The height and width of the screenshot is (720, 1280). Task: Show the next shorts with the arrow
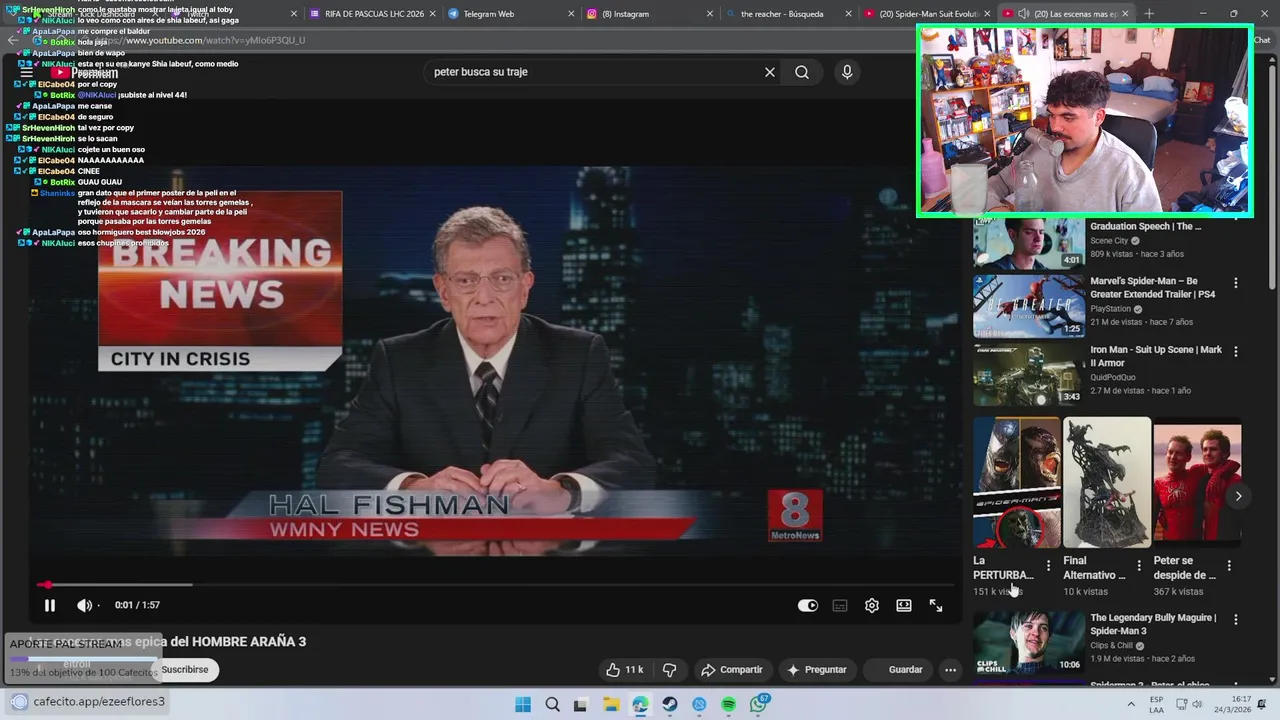[1238, 496]
